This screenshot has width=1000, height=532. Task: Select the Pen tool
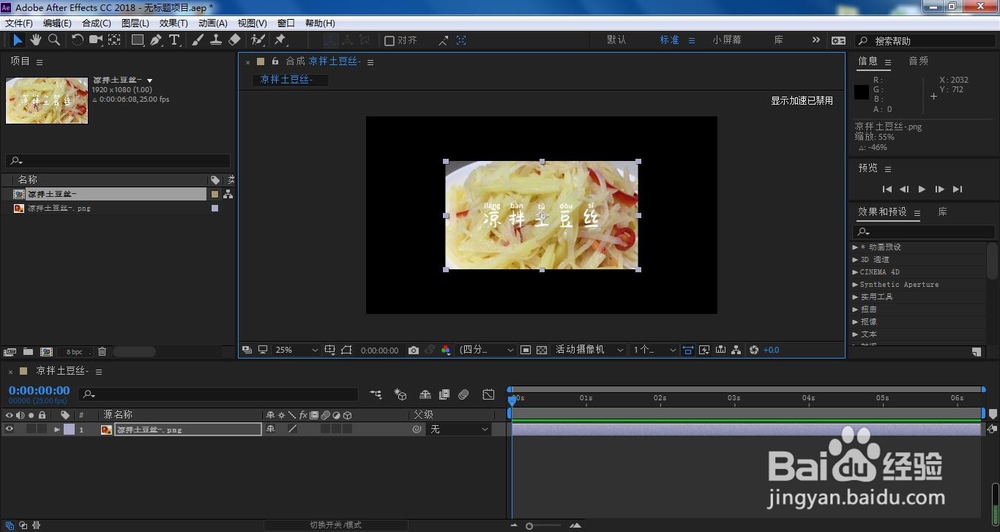156,40
